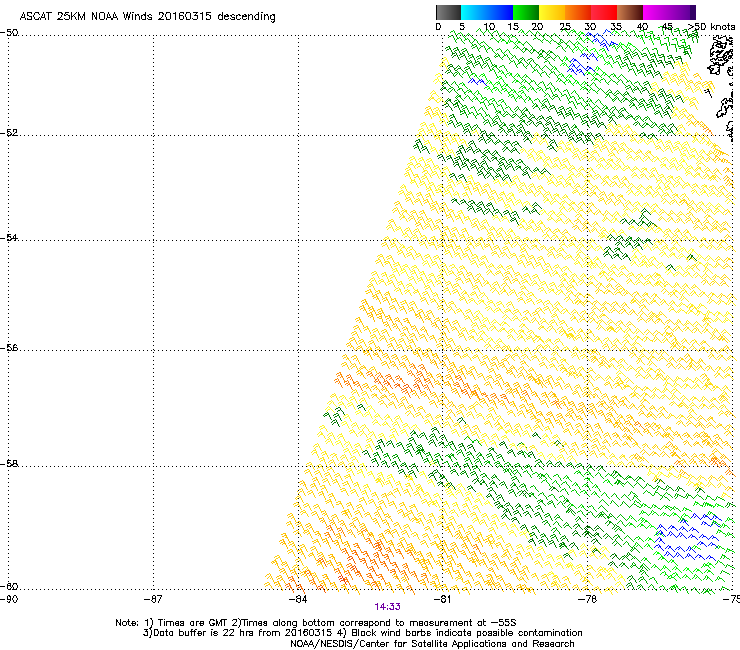Viewport: 740px width, 650px height.
Task: Click the -90 longitude axis label
Action: (9, 599)
